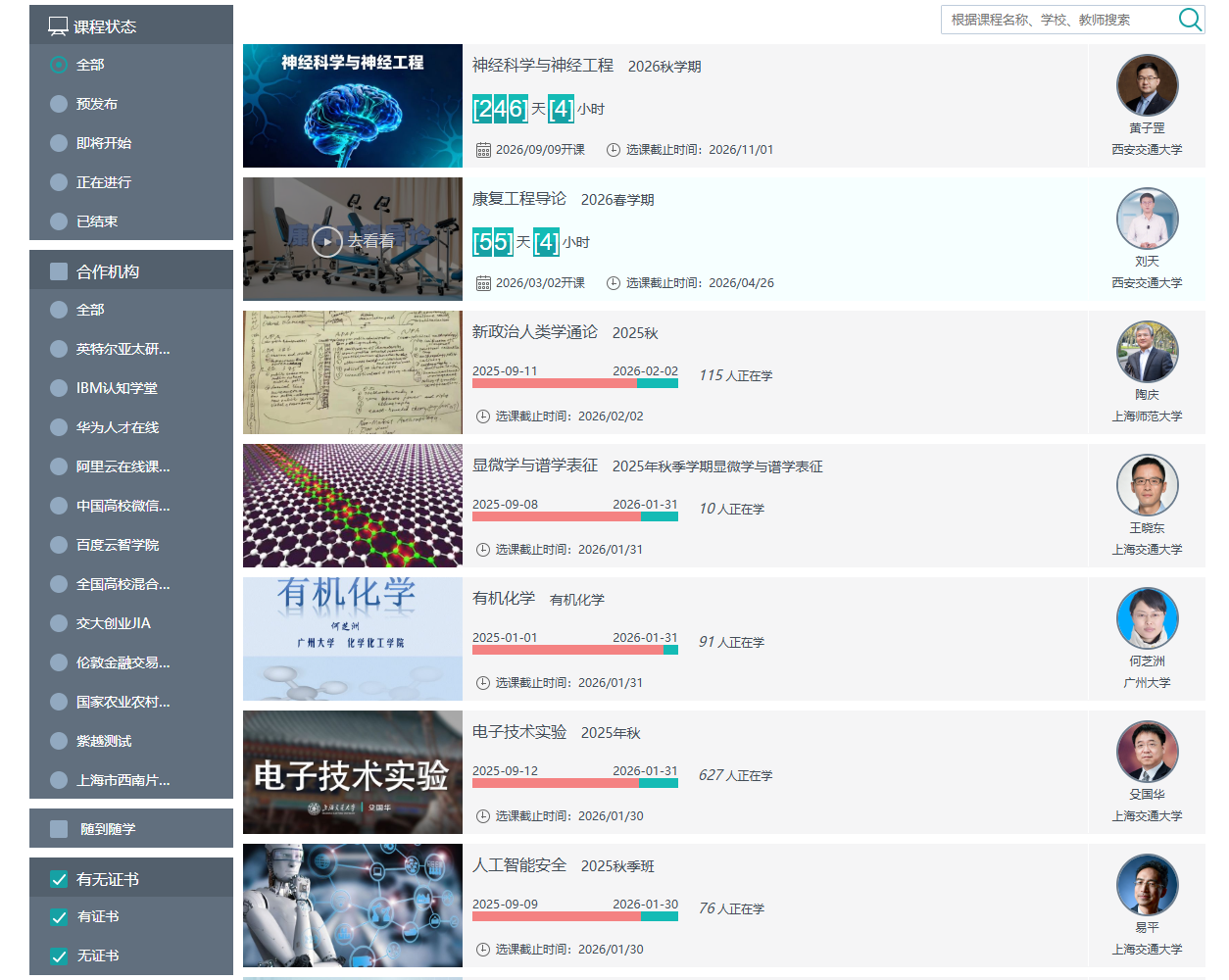Select 全部 under 合作机构
The image size is (1229, 980).
pyautogui.click(x=59, y=310)
